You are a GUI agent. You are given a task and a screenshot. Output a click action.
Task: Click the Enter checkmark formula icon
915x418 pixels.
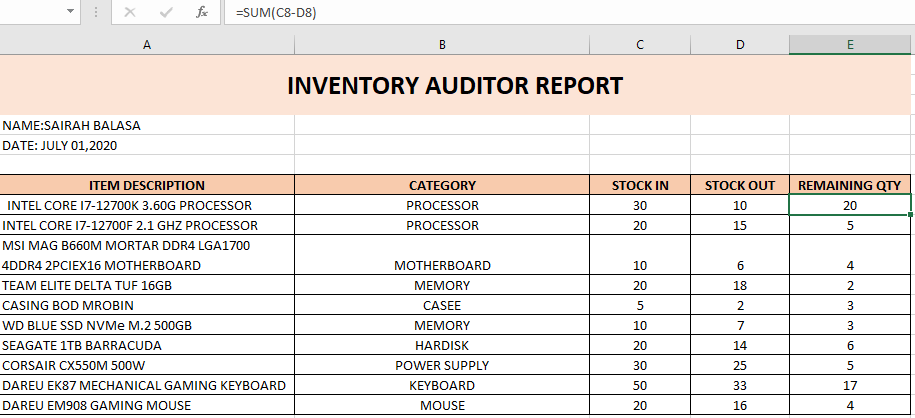point(166,12)
